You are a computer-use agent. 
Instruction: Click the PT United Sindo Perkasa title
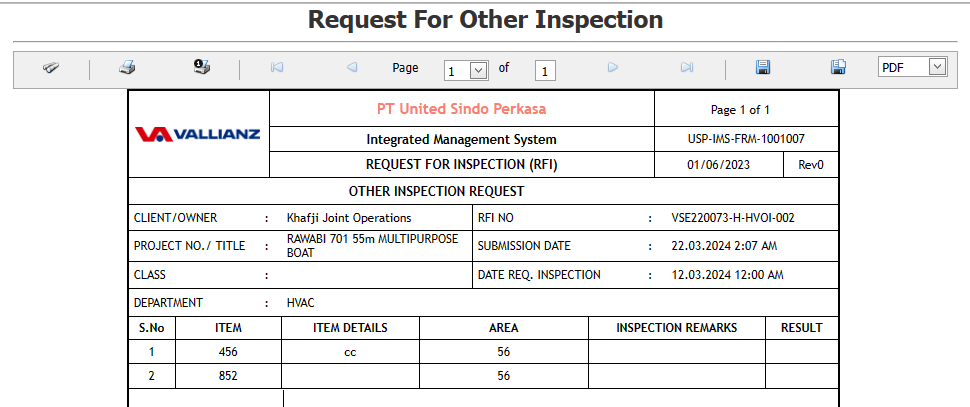click(x=461, y=109)
